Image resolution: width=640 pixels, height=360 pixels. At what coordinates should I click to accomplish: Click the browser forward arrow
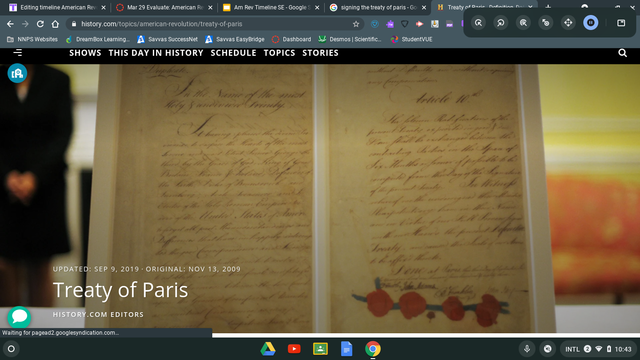tap(25, 24)
